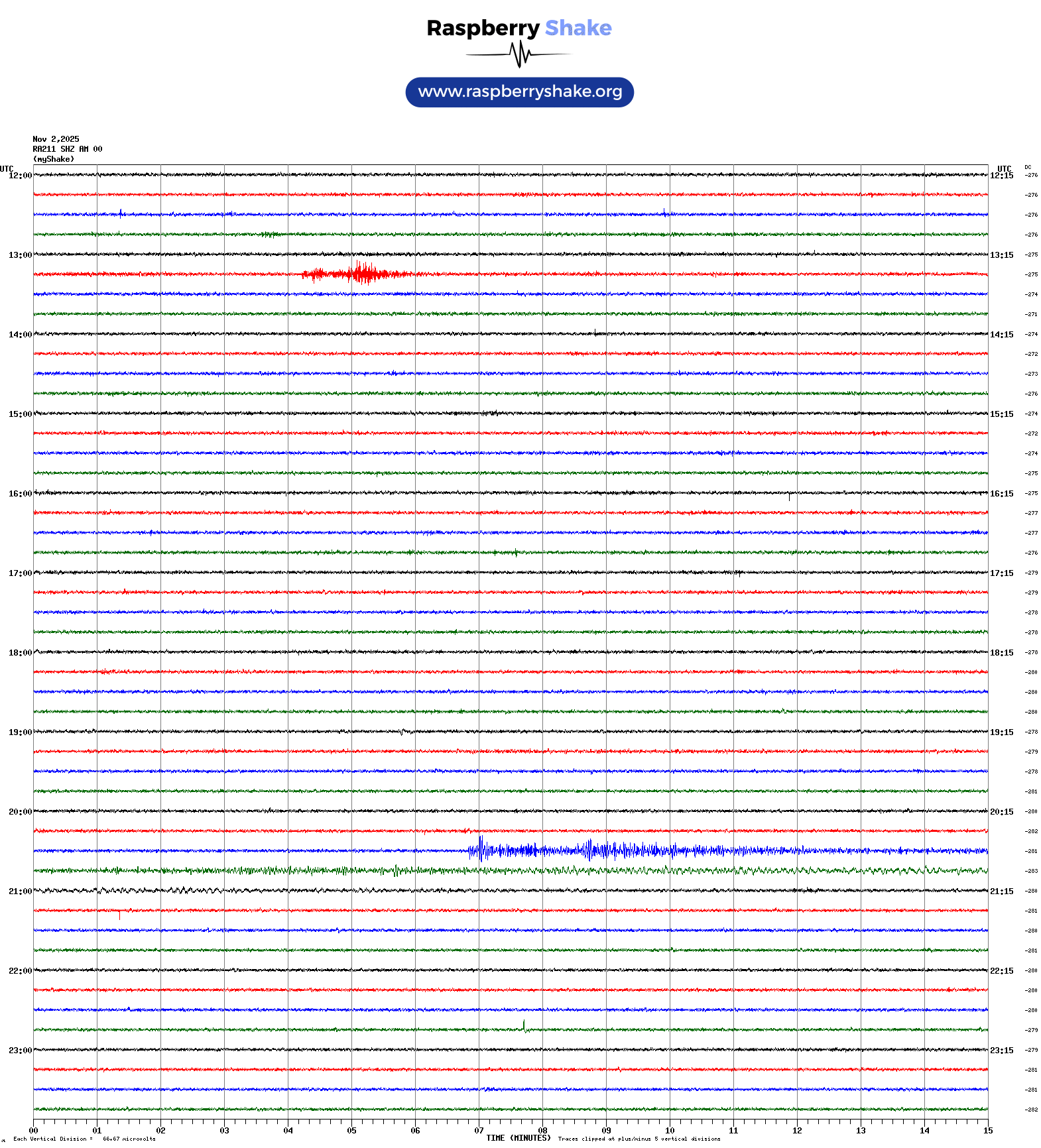Click the RA211 SHZ AM 00 station label

(x=67, y=149)
